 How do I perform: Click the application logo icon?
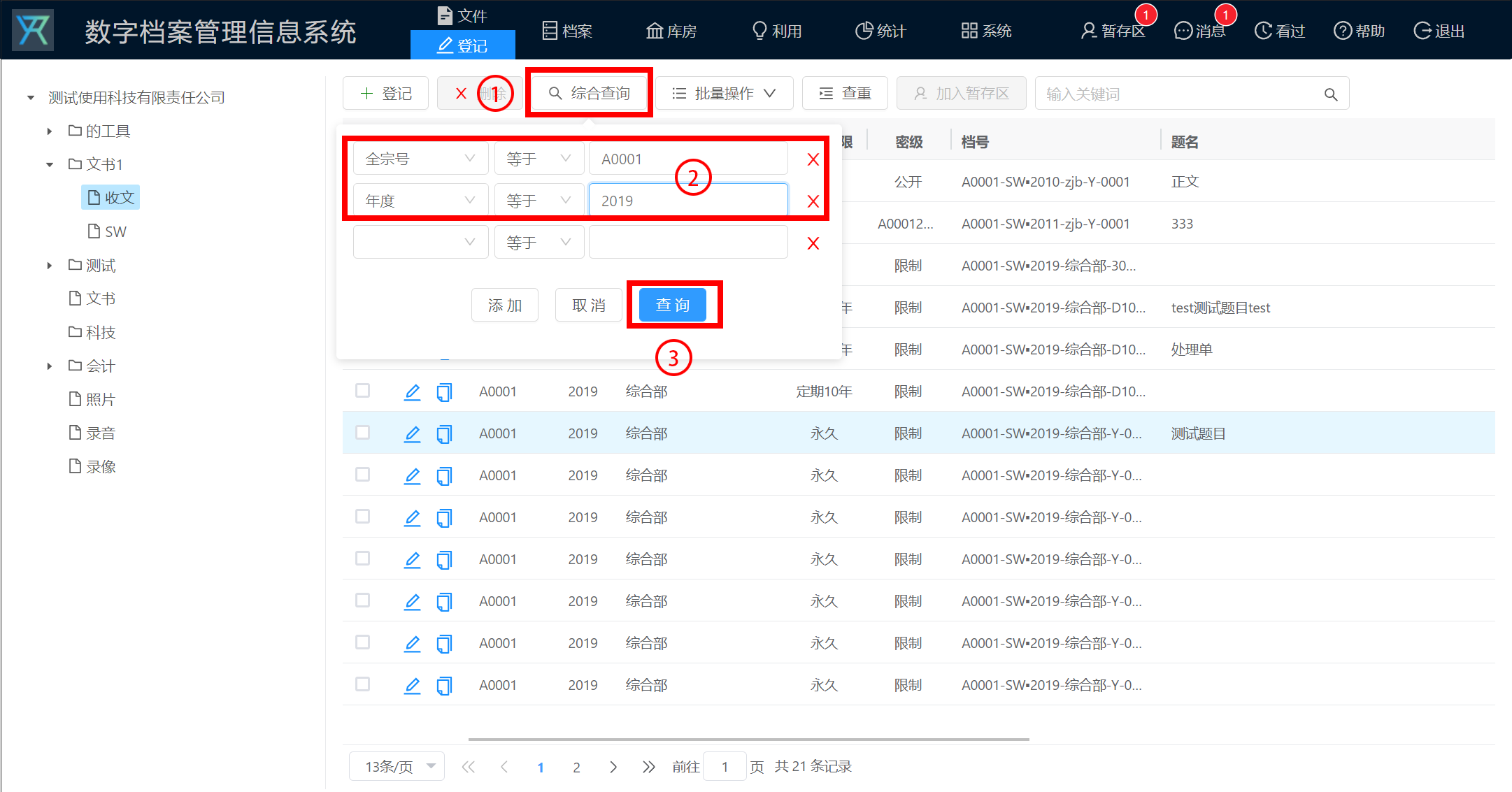pyautogui.click(x=33, y=30)
